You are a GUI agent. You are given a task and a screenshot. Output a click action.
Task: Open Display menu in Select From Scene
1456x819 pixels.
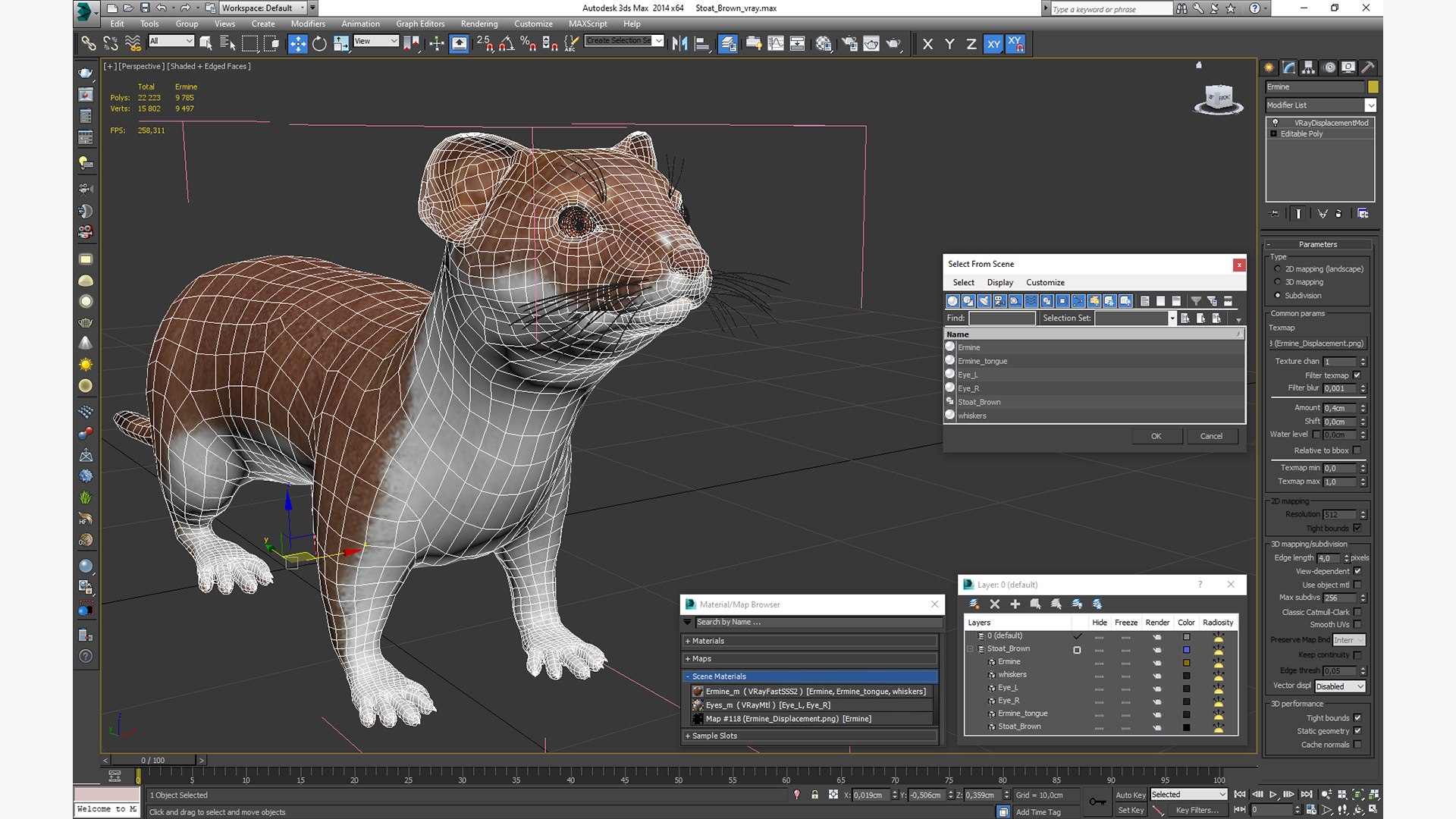[x=999, y=283]
